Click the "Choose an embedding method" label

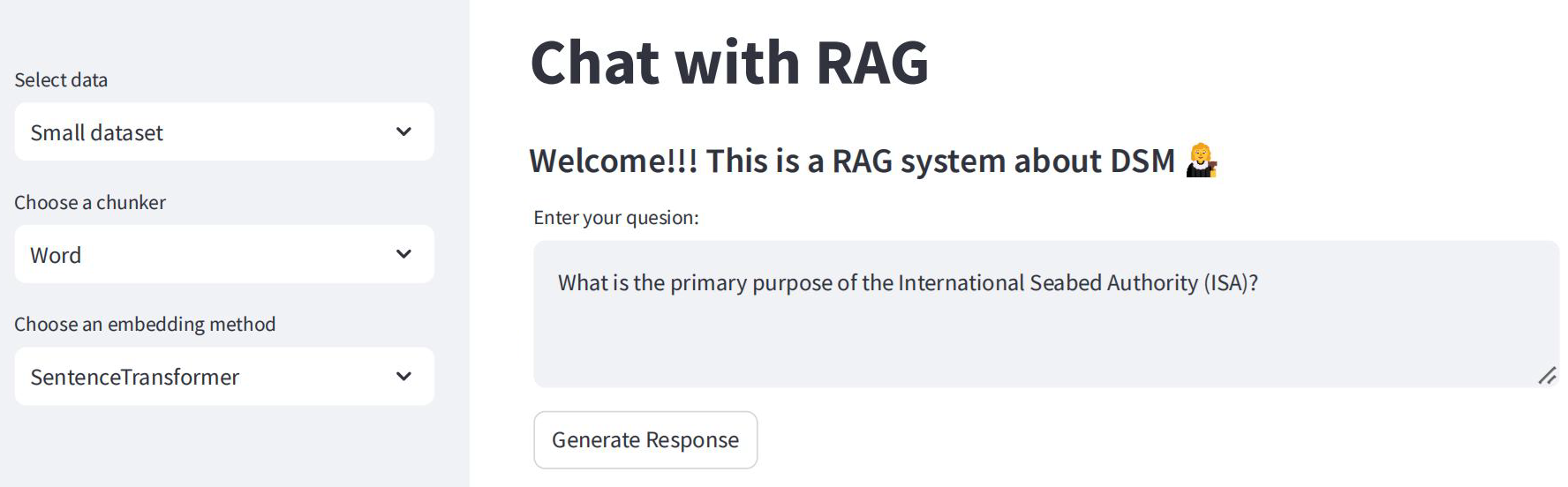tap(145, 325)
